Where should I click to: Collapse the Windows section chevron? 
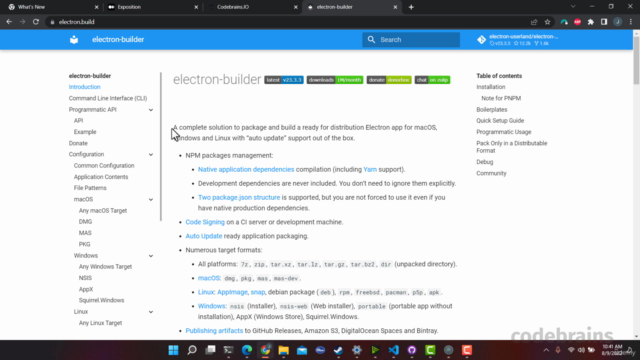(x=151, y=256)
